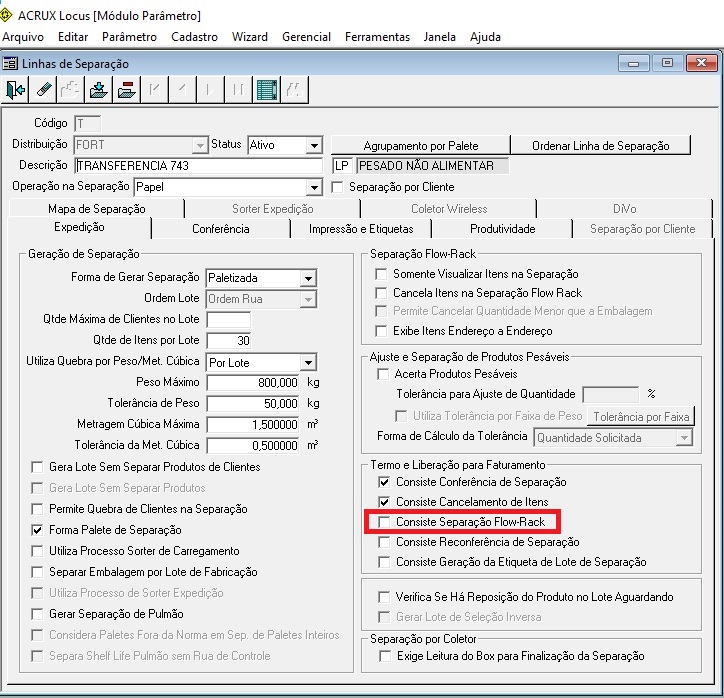Open the Parâmetro menu
The width and height of the screenshot is (724, 698).
pos(129,37)
